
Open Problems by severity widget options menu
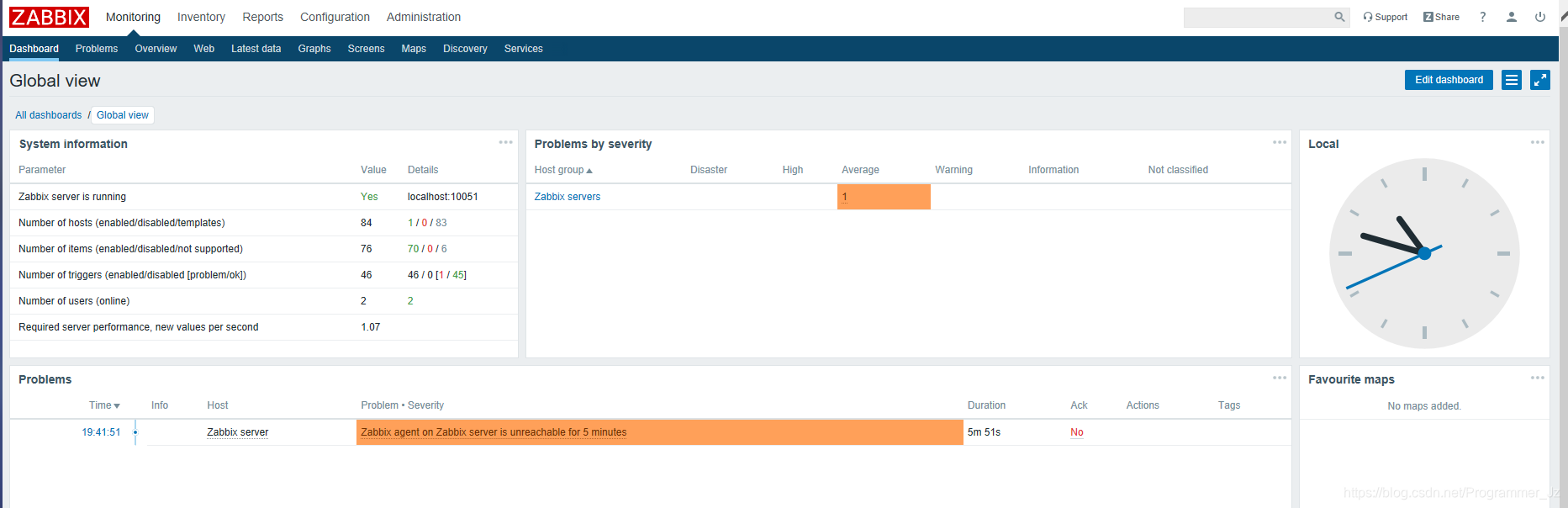(1280, 142)
